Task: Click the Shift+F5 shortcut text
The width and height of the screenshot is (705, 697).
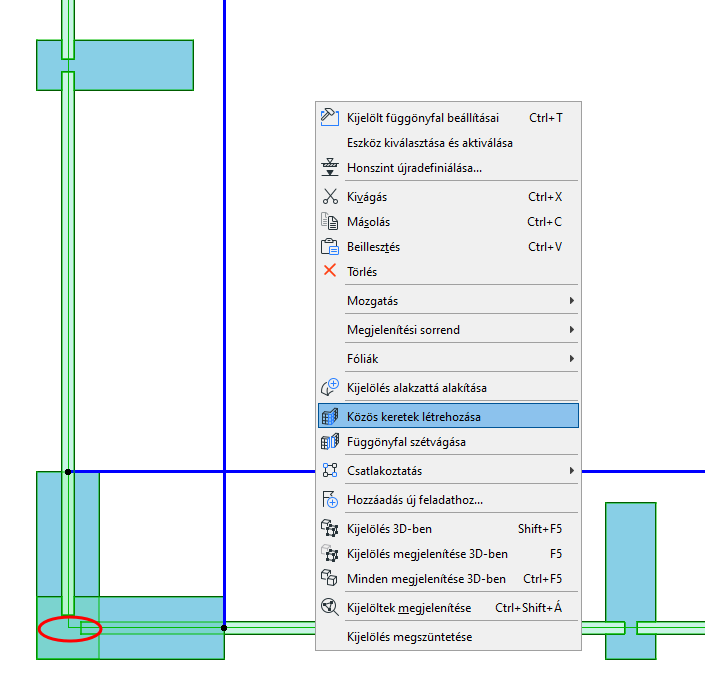Action: click(540, 528)
